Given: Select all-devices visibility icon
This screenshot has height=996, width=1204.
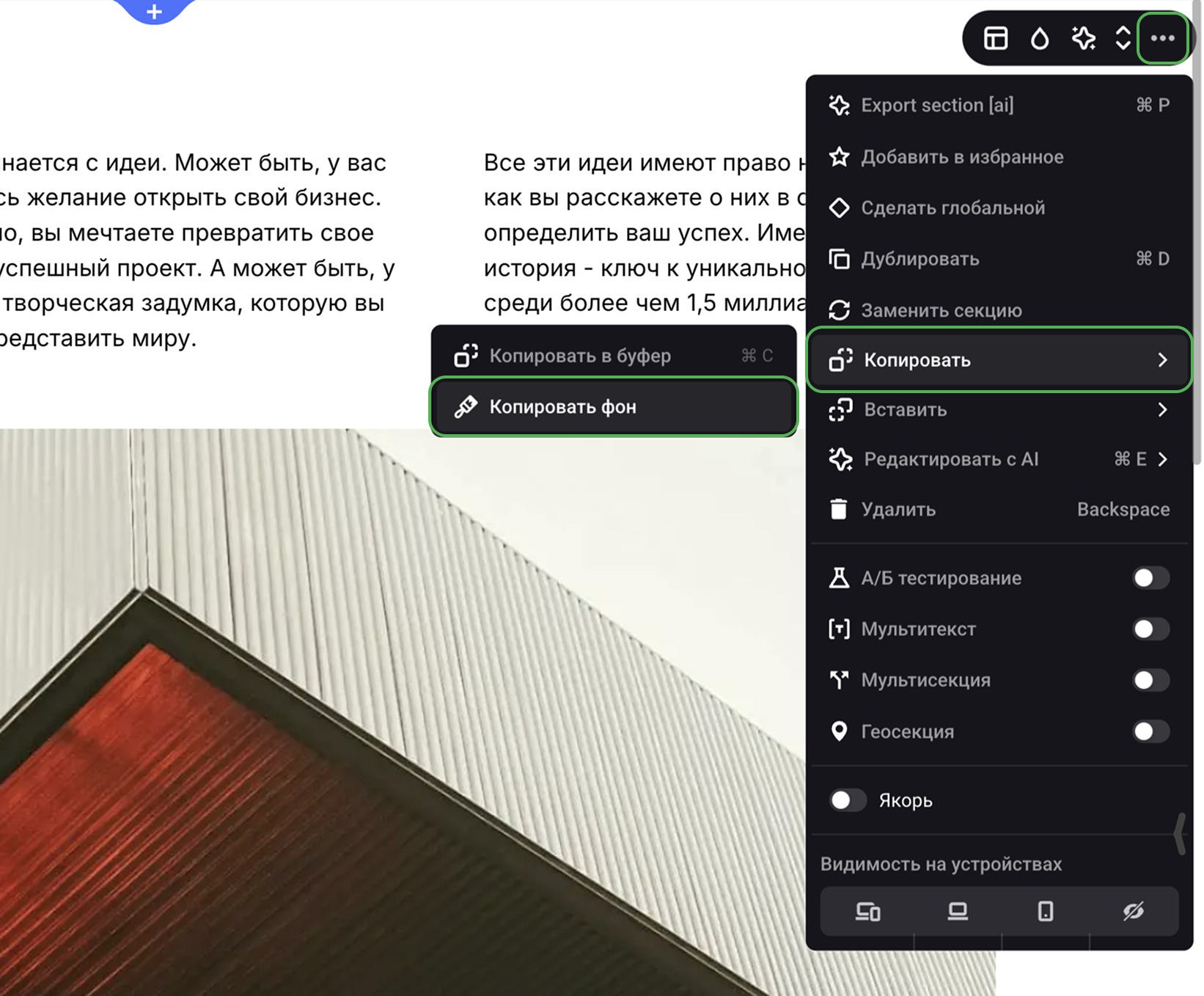Looking at the screenshot, I should [868, 912].
